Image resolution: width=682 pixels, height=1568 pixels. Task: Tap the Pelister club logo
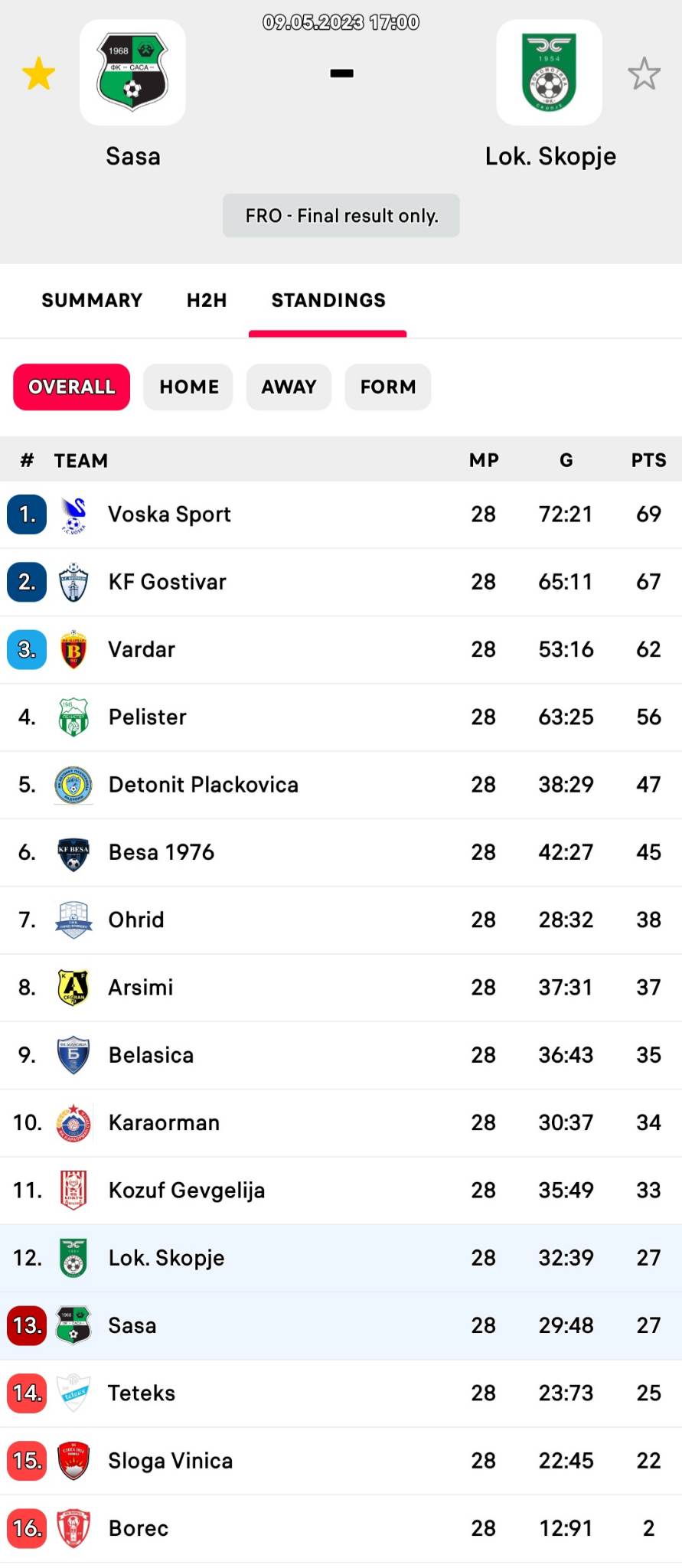[73, 717]
